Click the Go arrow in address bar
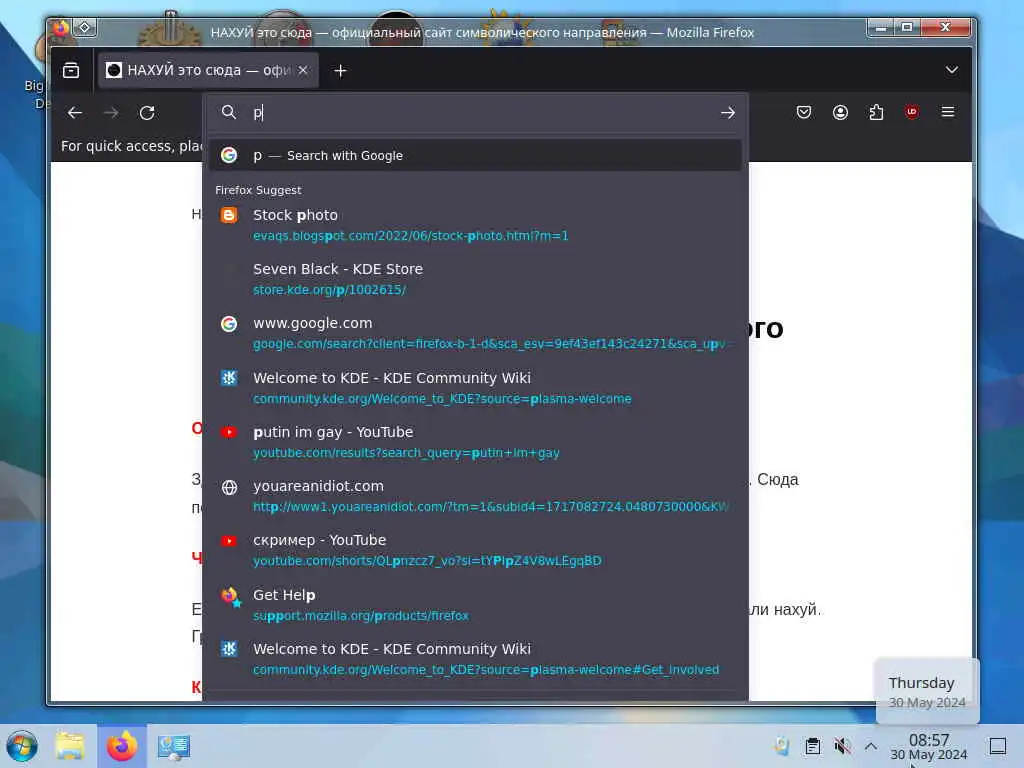Viewport: 1024px width, 768px height. coord(728,113)
